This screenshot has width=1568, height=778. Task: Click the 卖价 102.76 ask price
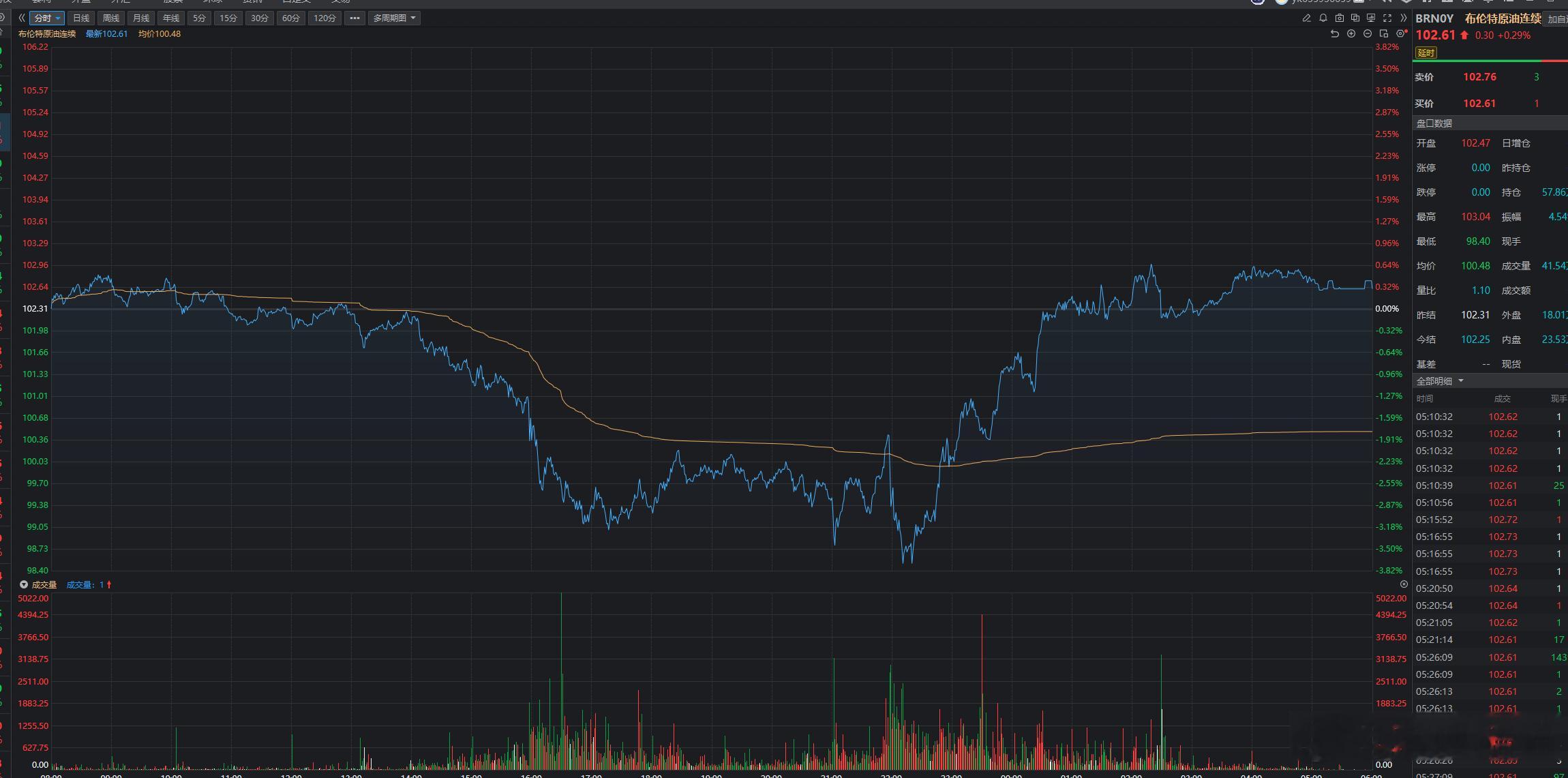pos(1479,77)
